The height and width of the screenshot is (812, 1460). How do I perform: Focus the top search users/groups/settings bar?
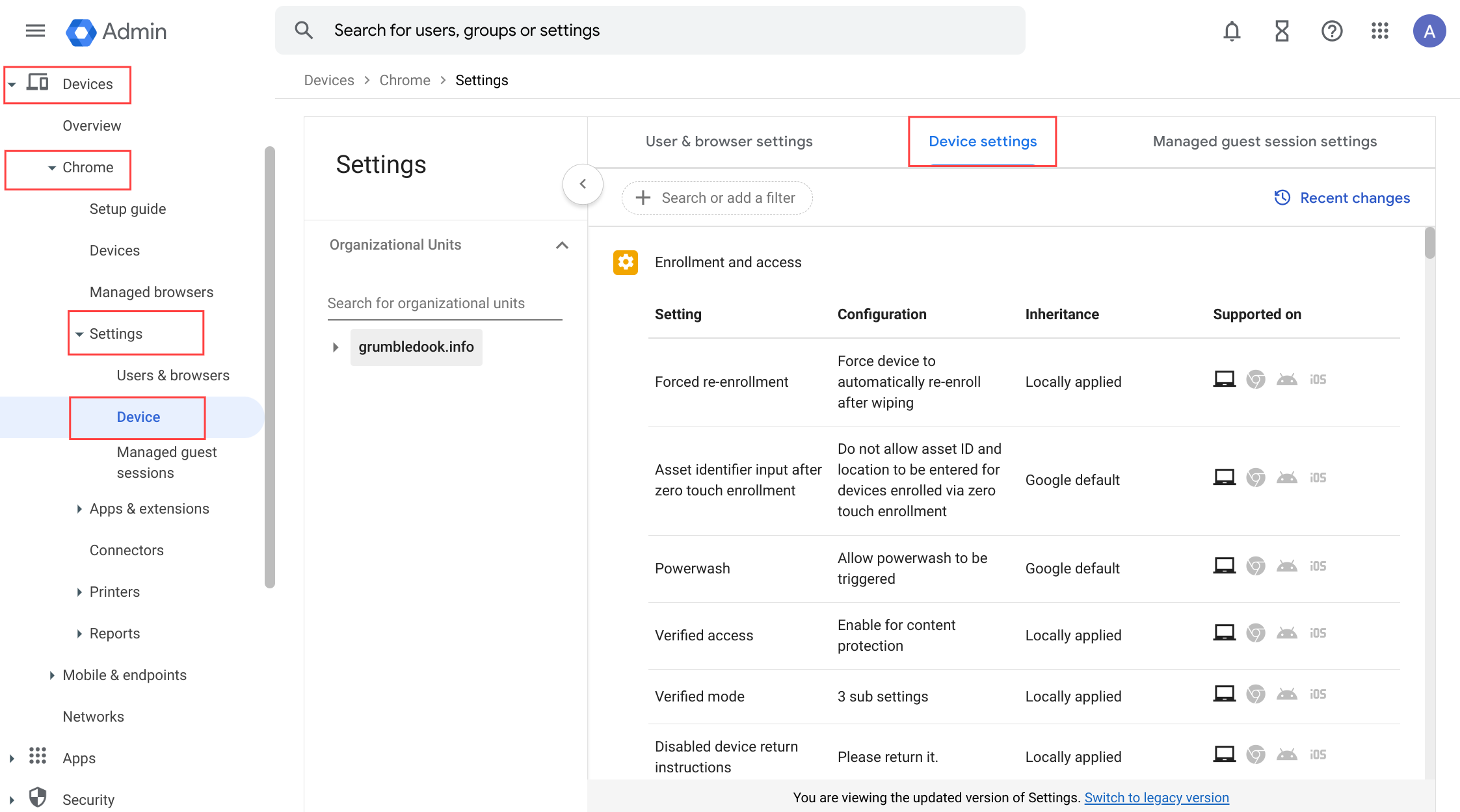click(650, 31)
